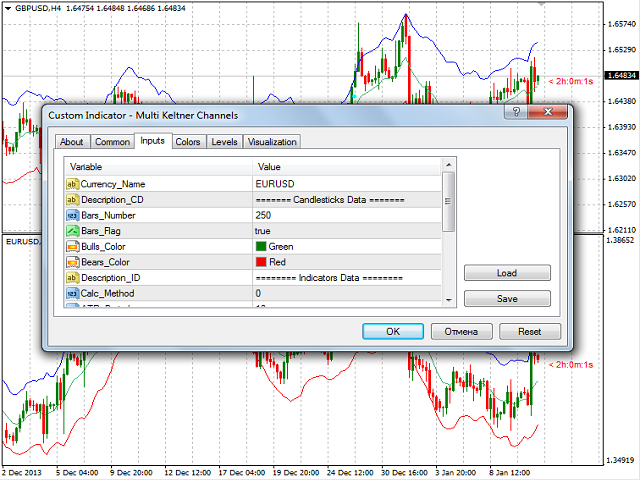Image resolution: width=640 pixels, height=480 pixels.
Task: Click the GBPUSD,H4 chart title text
Action: click(38, 8)
